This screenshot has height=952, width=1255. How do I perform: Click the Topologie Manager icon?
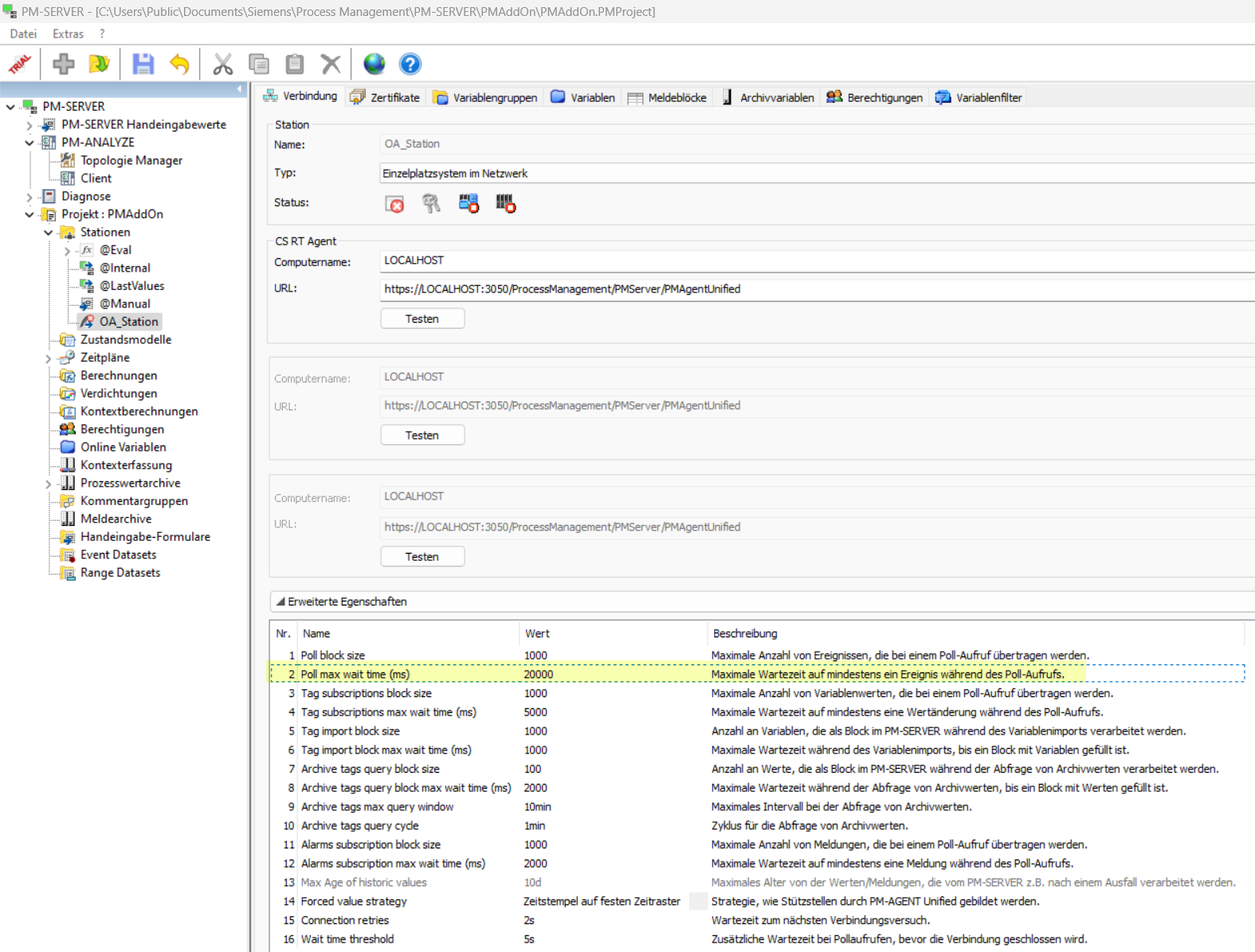[69, 161]
